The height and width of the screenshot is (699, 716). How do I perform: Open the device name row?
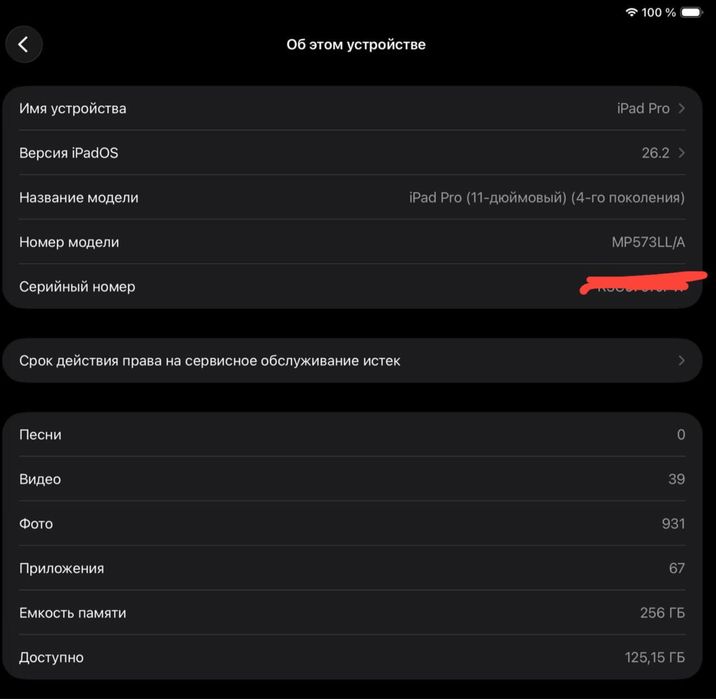tap(350, 108)
